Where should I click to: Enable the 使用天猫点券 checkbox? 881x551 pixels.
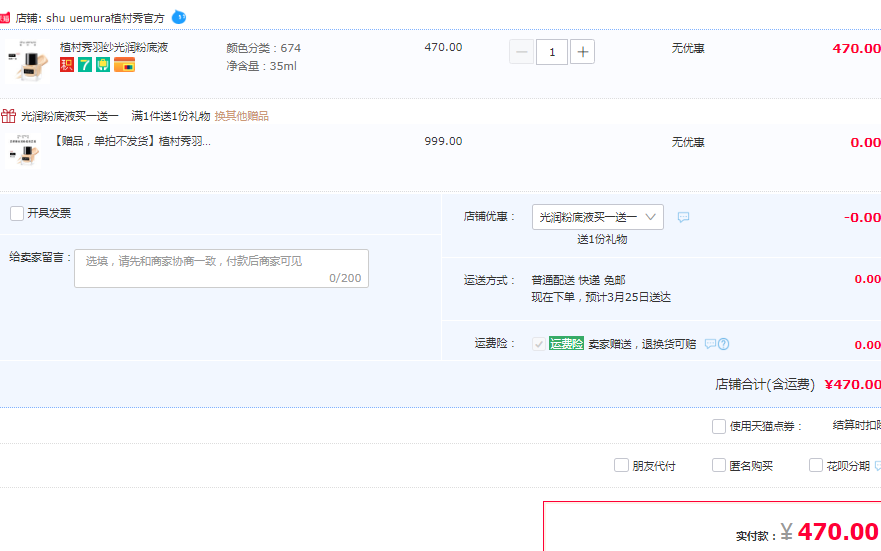click(719, 426)
